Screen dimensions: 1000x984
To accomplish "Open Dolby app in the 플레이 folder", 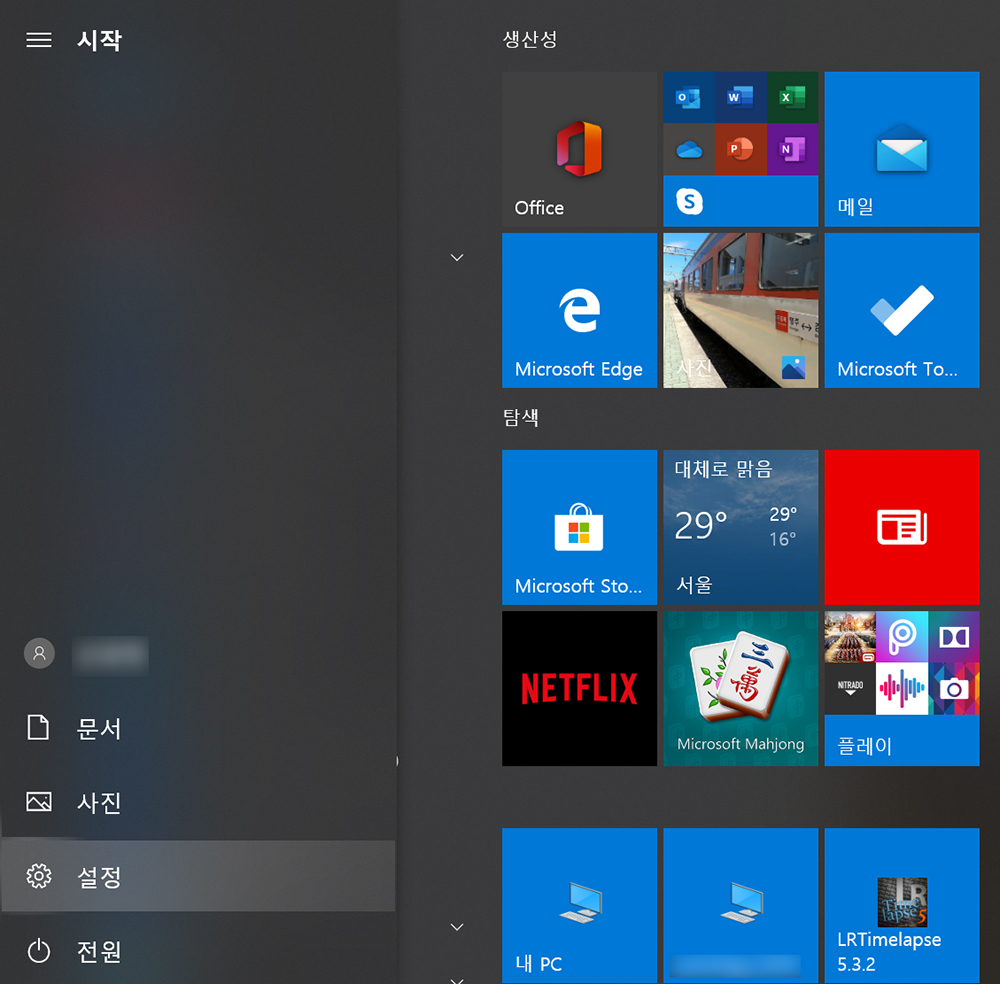I will [x=954, y=636].
